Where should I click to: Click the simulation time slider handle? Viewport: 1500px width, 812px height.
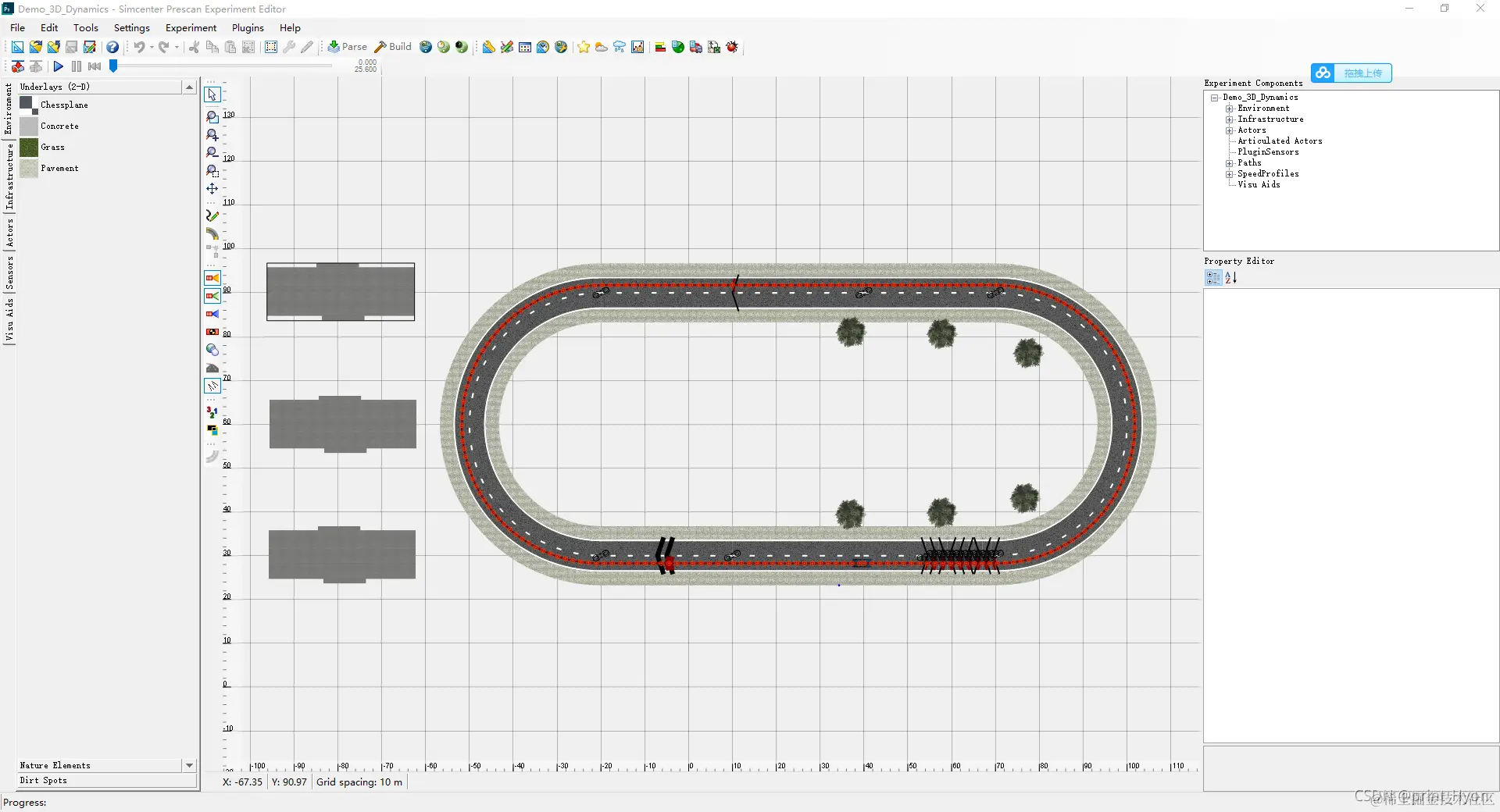[113, 66]
